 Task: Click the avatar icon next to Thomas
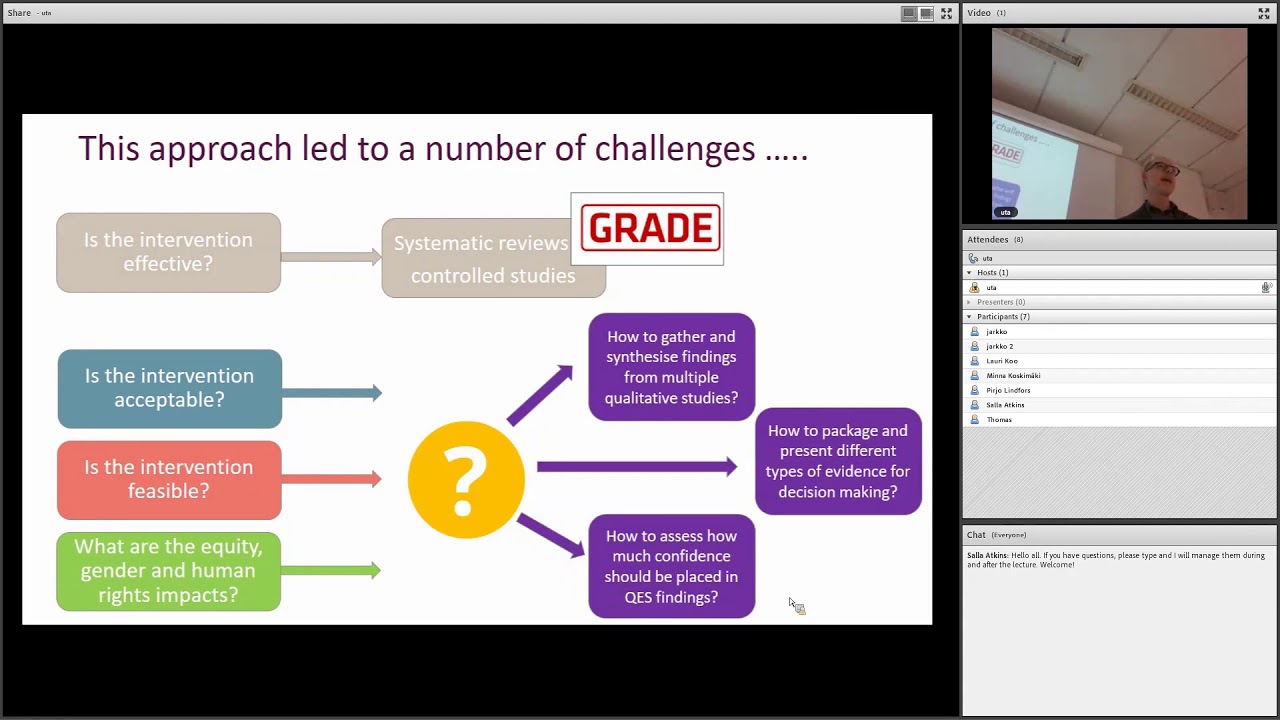[975, 420]
